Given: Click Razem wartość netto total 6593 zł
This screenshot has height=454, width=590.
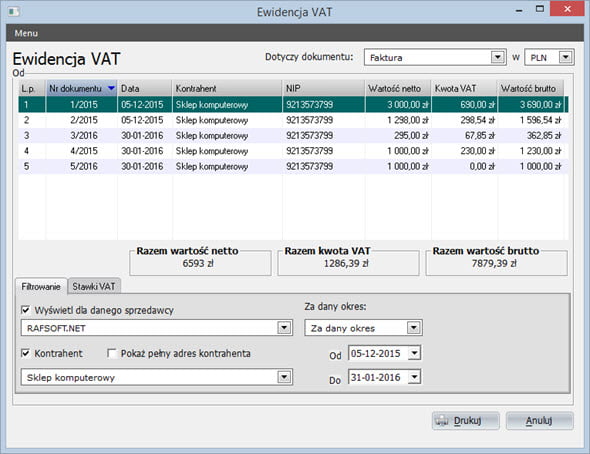Looking at the screenshot, I should [x=198, y=263].
